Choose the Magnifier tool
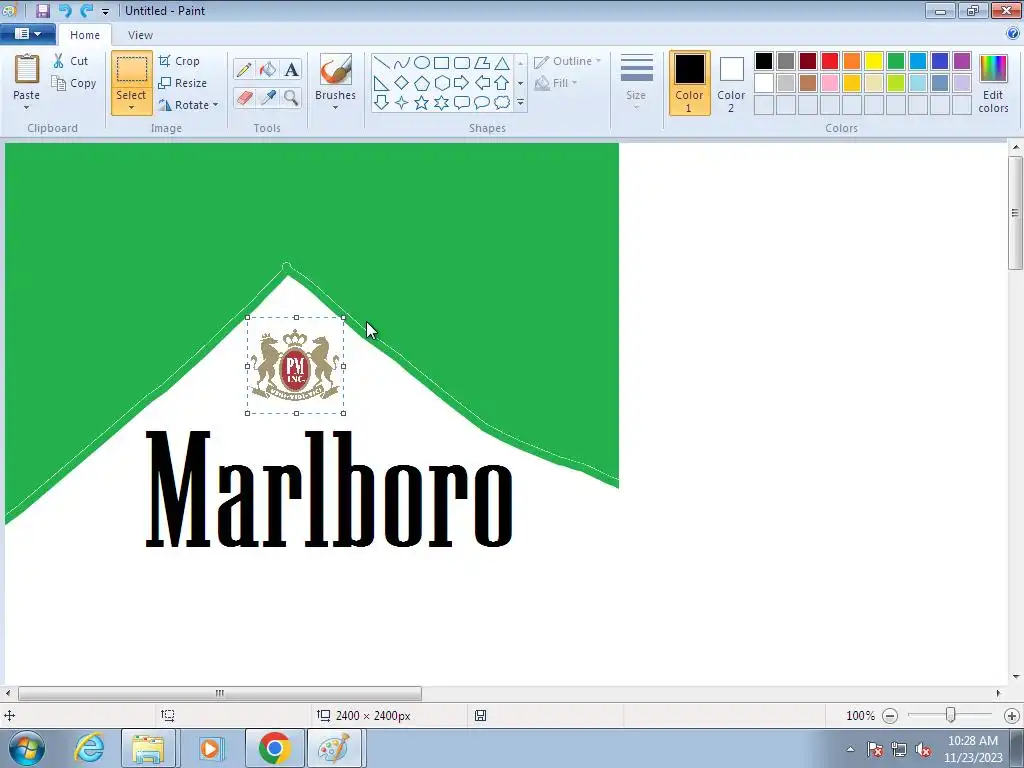Viewport: 1024px width, 768px height. [291, 97]
